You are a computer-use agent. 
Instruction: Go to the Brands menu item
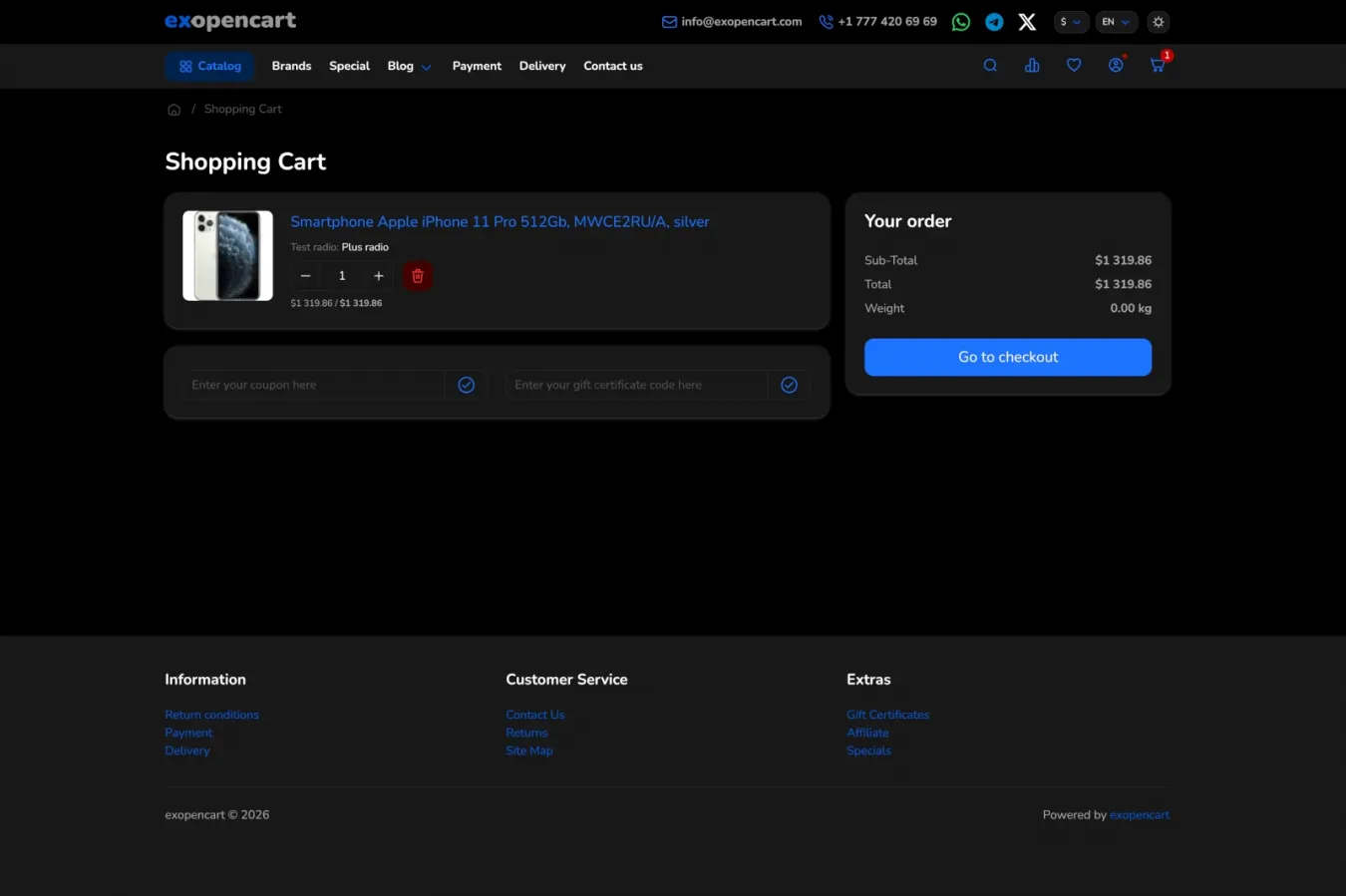(x=291, y=67)
